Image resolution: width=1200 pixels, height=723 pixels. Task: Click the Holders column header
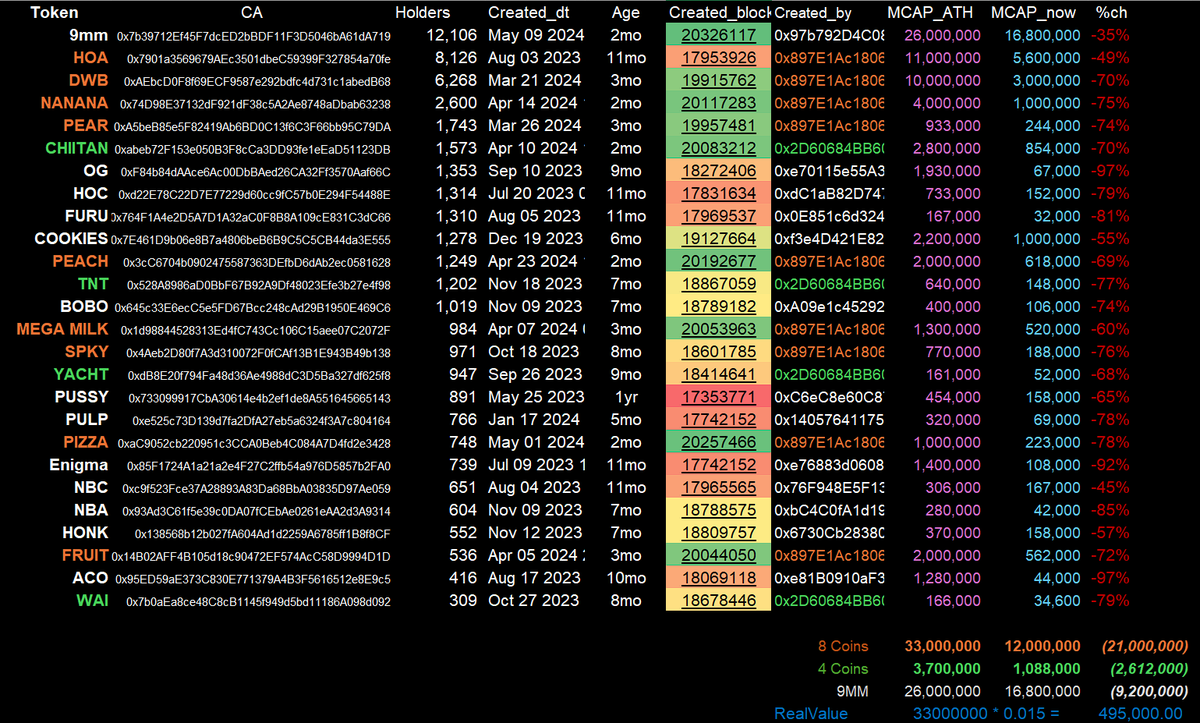(x=422, y=13)
